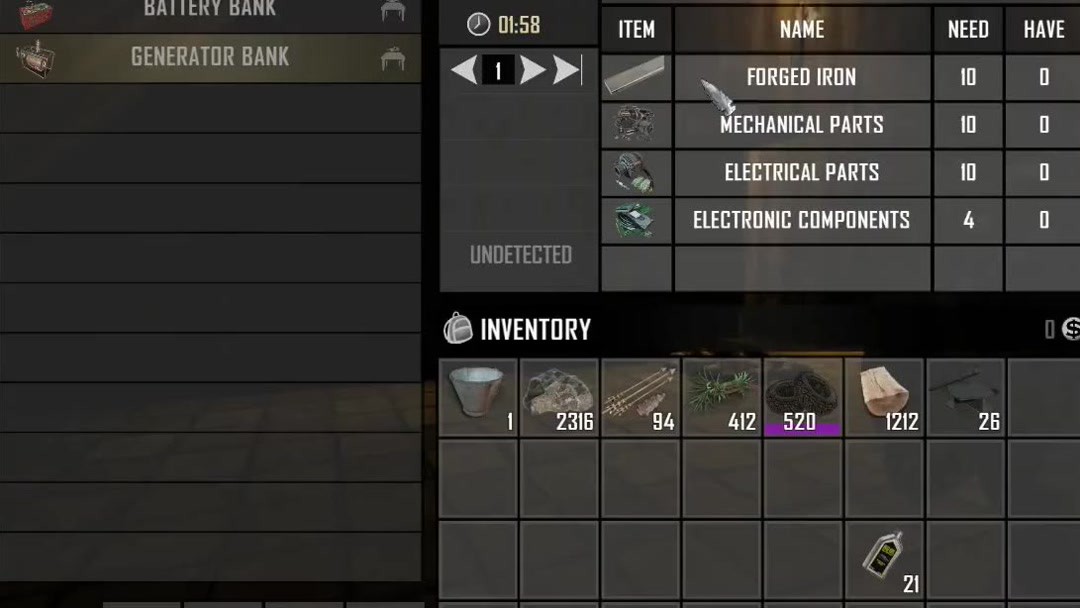Pick the bucket in inventory
This screenshot has height=608, width=1080.
[x=478, y=397]
